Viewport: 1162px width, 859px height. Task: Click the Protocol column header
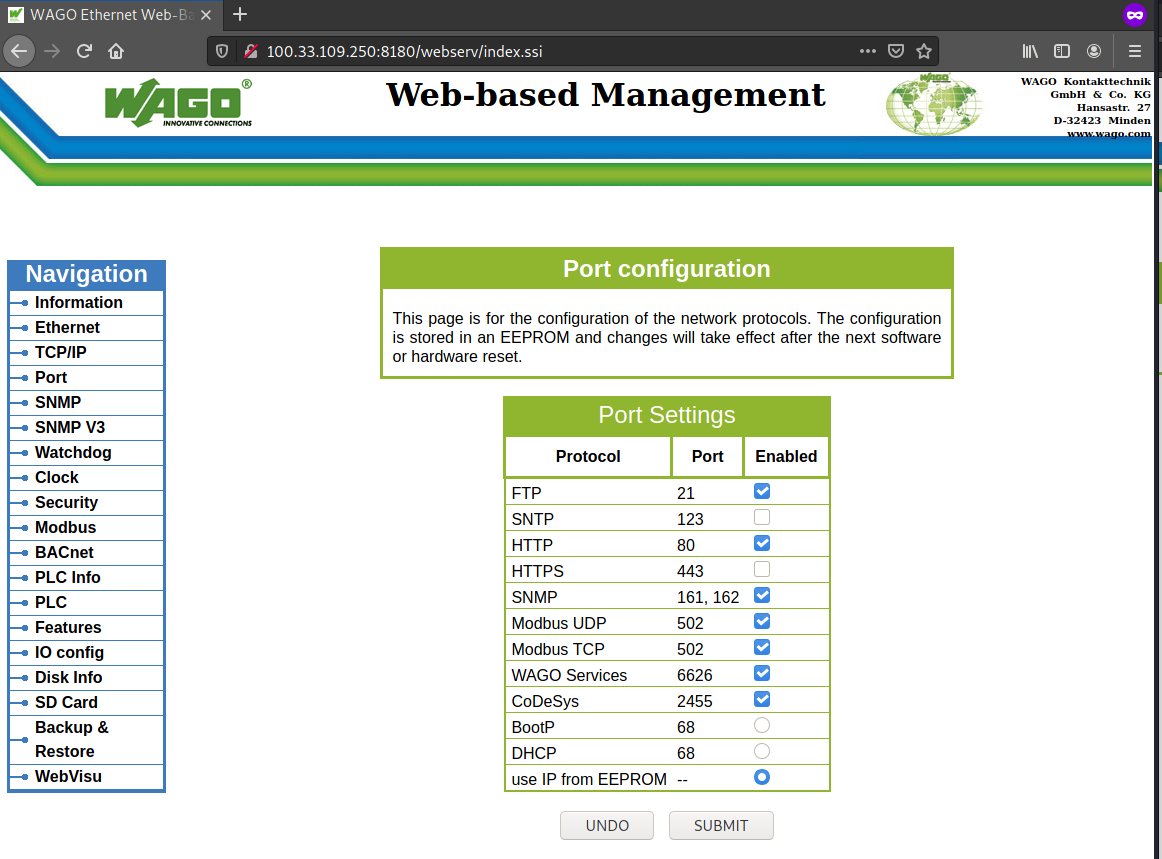(588, 457)
